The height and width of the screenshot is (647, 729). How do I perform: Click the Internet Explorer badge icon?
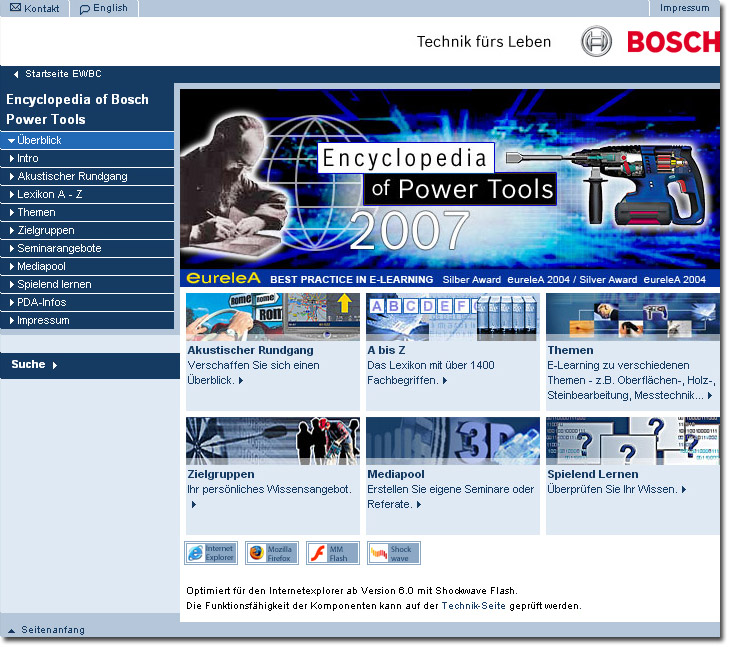click(x=211, y=553)
